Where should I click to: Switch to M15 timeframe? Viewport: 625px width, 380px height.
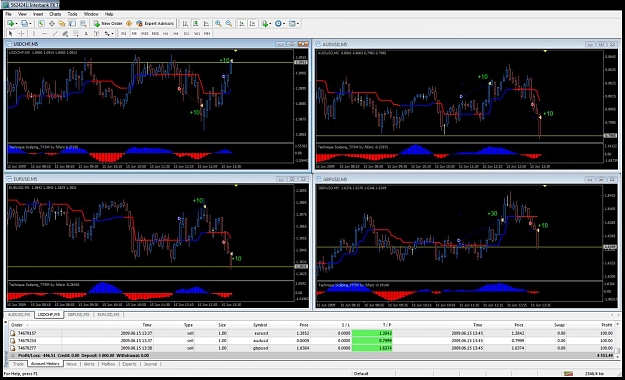145,34
